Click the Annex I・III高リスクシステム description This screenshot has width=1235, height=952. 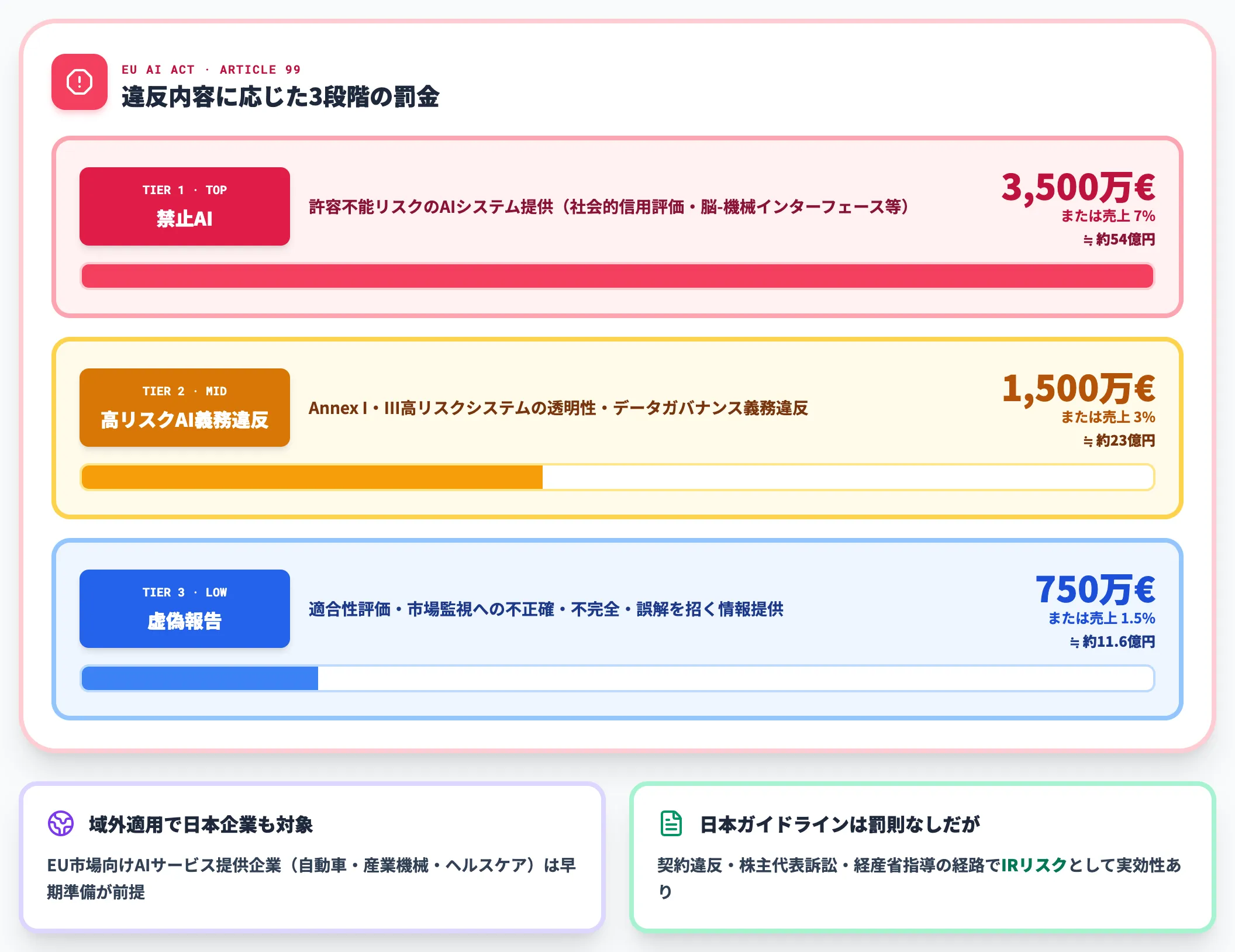coord(558,408)
